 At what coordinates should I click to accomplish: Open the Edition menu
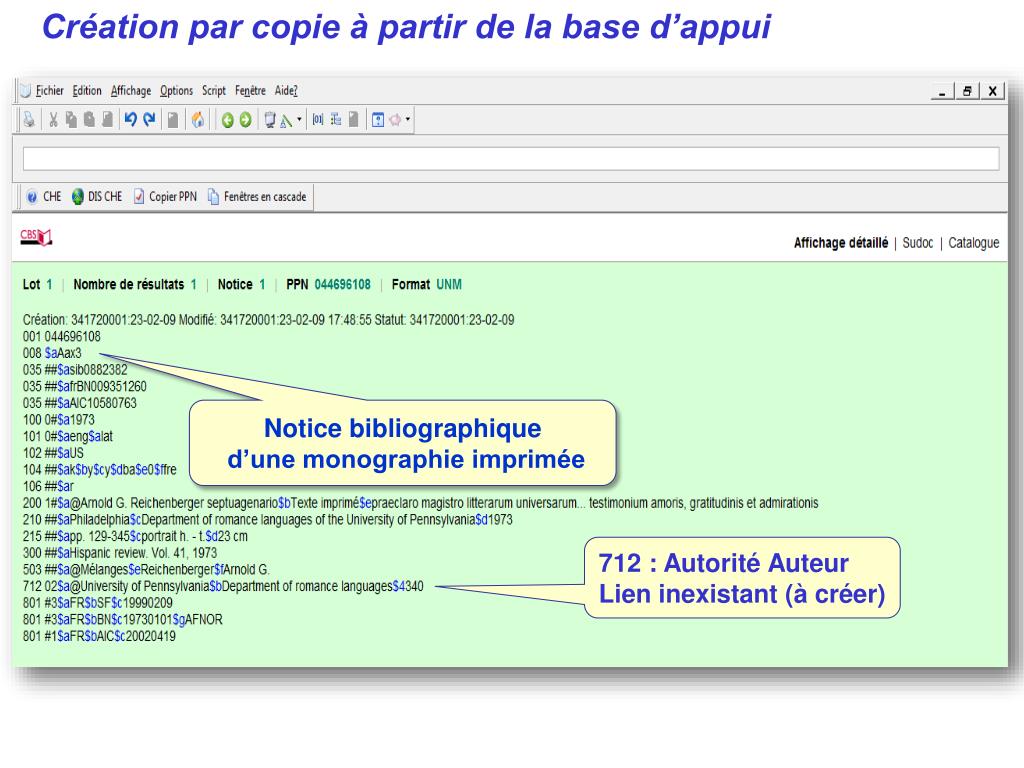(x=87, y=91)
